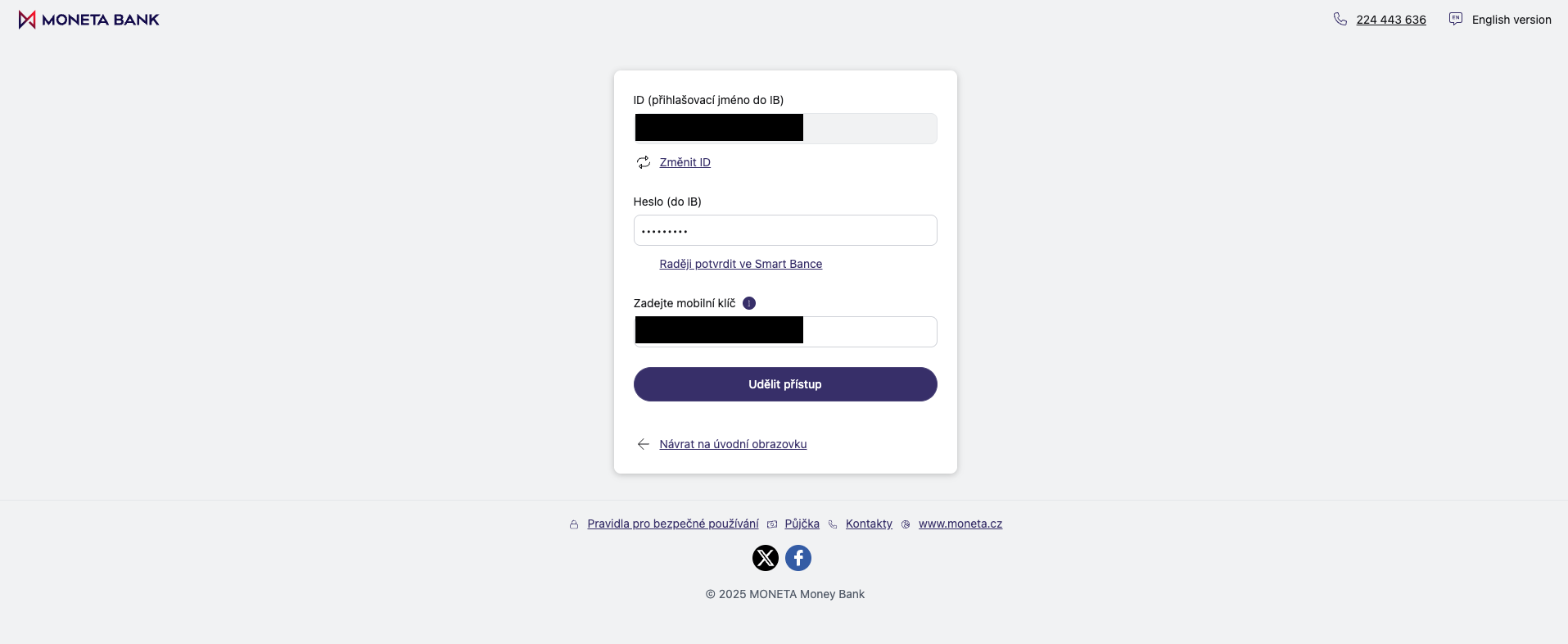Screen dimensions: 1568x644
Task: Follow Návrat na úvodní obrazovku link
Action: click(x=733, y=444)
